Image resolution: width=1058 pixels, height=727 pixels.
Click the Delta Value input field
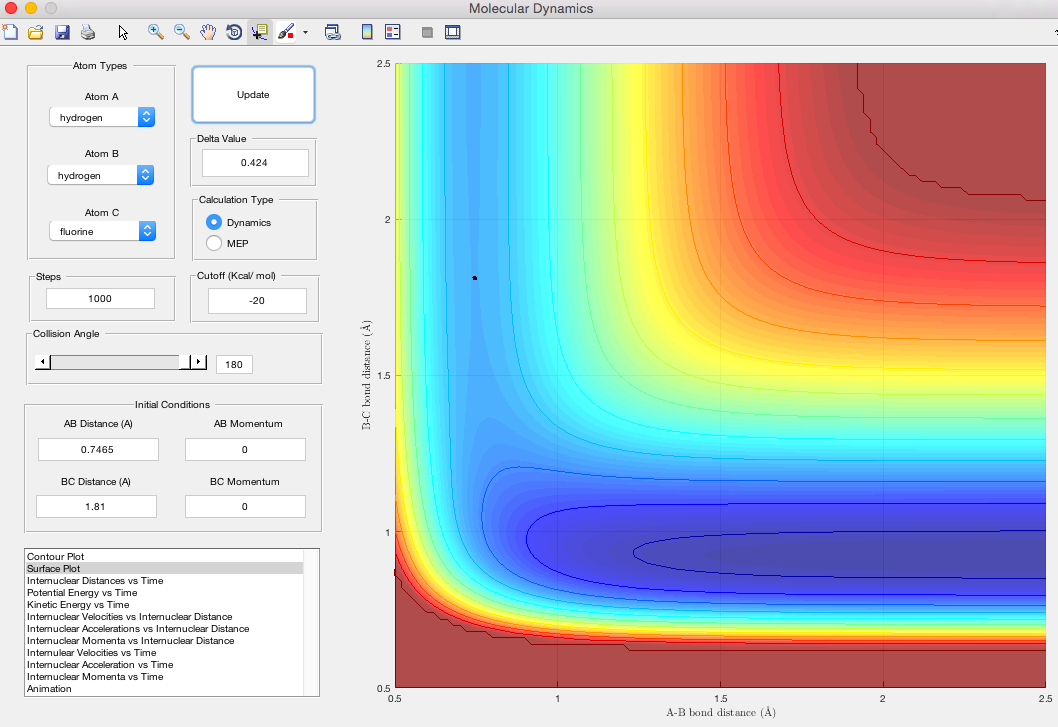255,162
